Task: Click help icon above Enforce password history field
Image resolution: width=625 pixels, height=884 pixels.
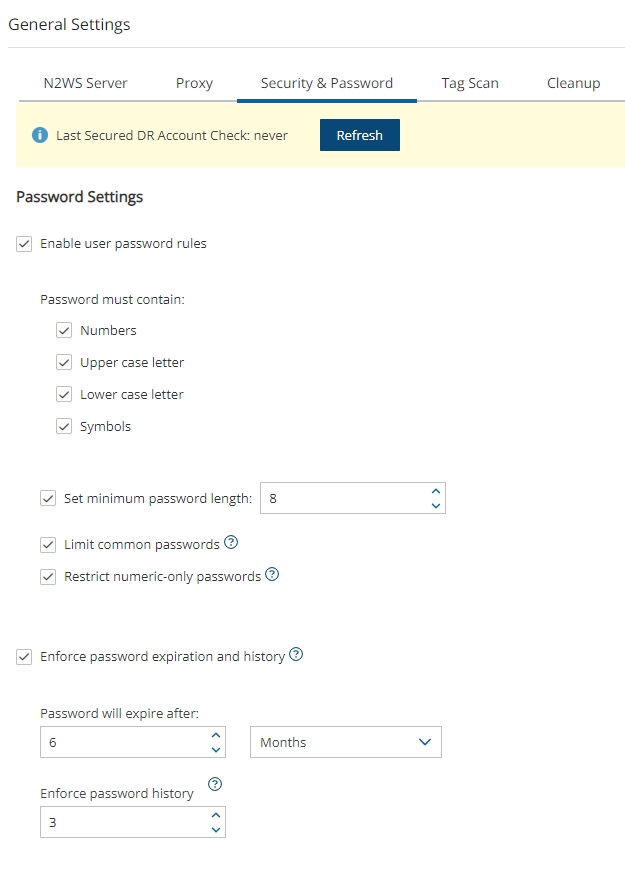Action: pos(214,785)
